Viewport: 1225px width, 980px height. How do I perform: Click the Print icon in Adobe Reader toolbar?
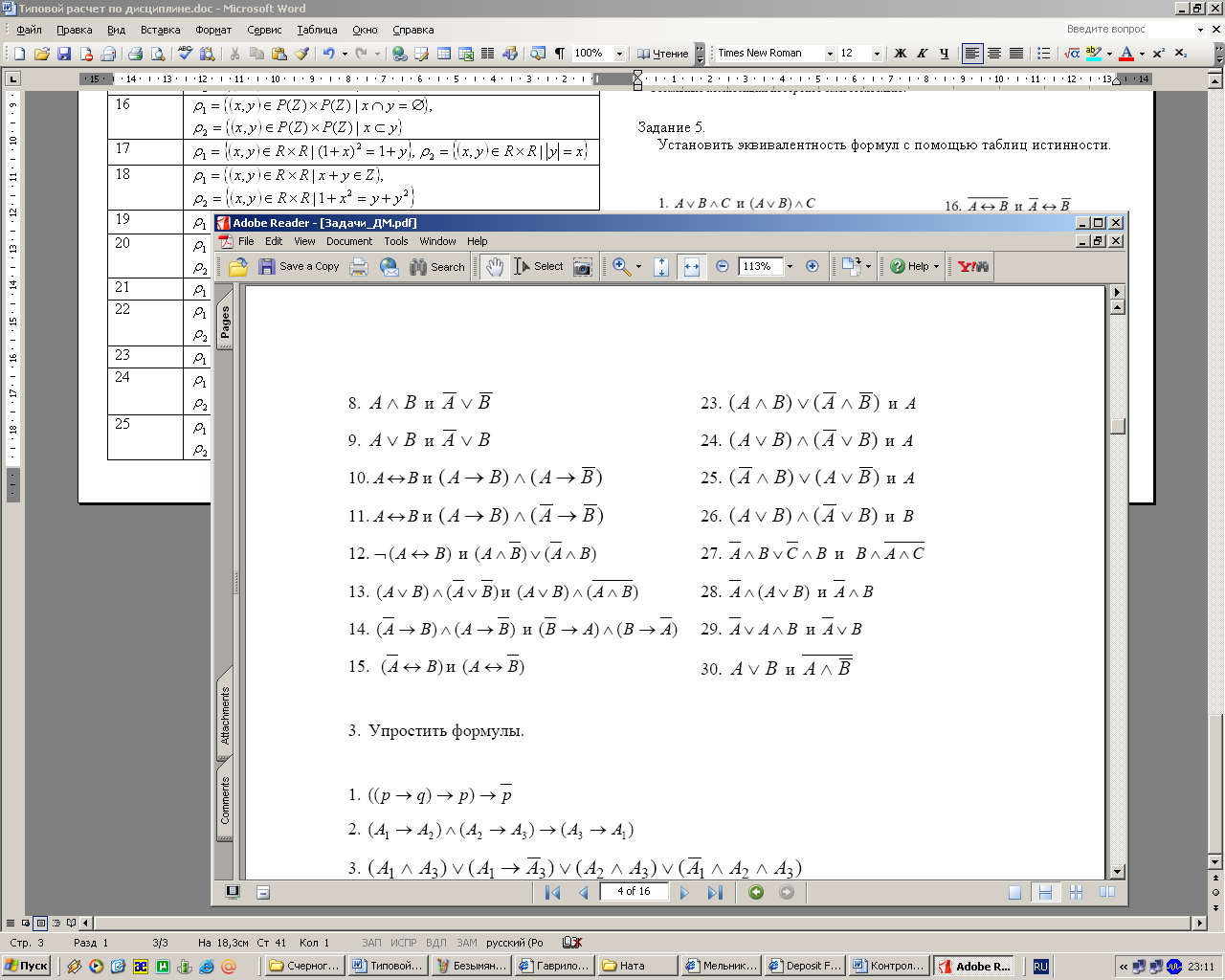[359, 267]
